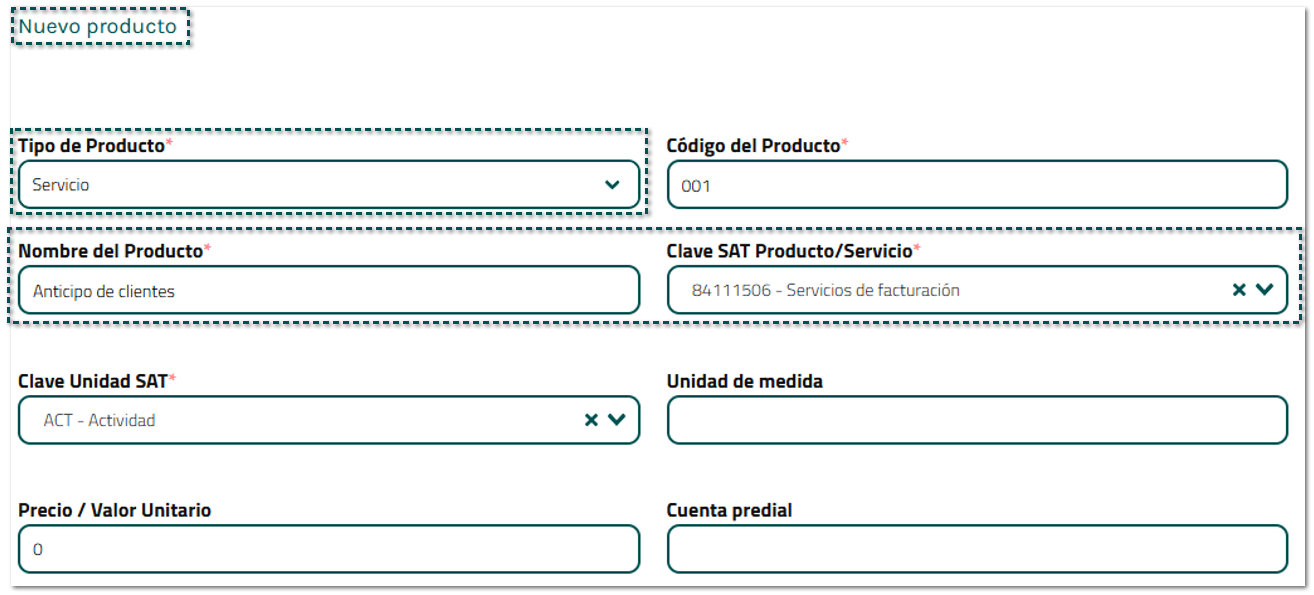Image resolution: width=1314 pixels, height=595 pixels.
Task: Clear the Clave SAT Producto/Servicio selection
Action: click(1239, 290)
